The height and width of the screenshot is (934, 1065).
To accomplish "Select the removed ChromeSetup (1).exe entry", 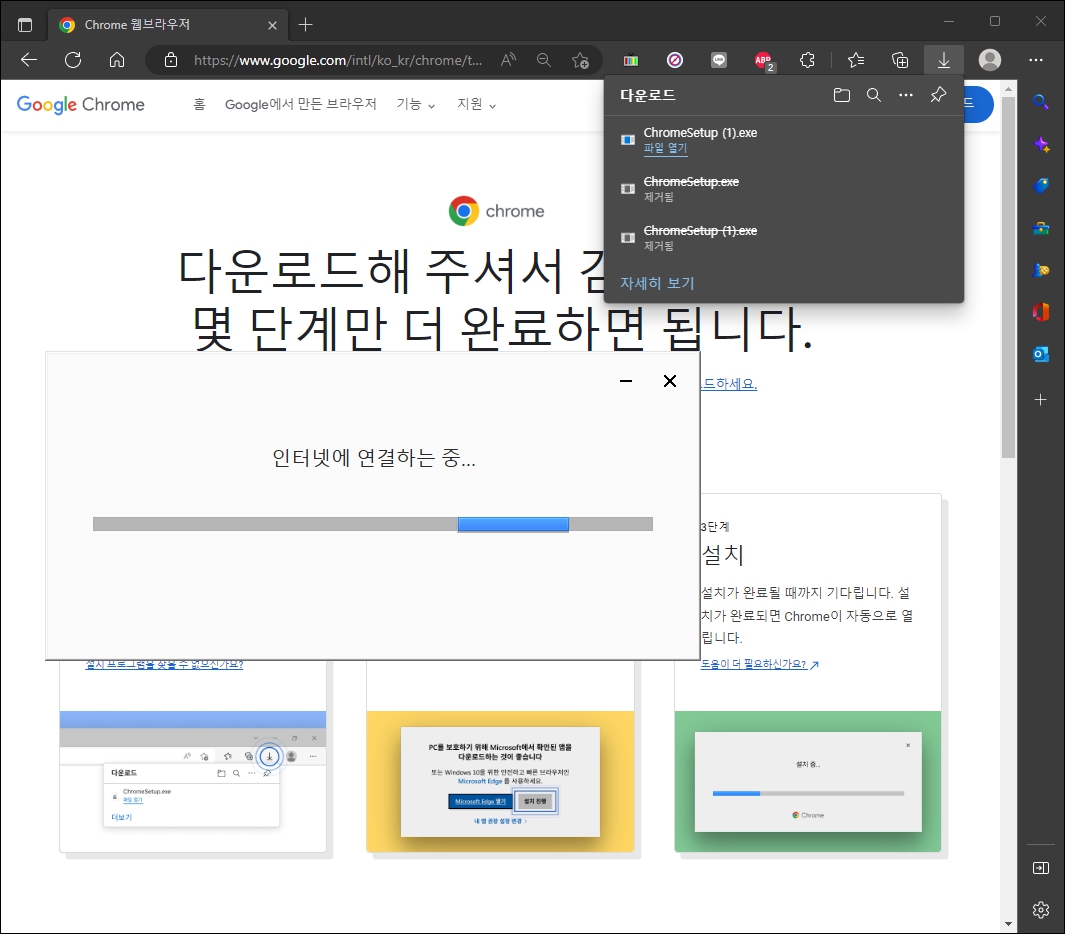I will click(783, 238).
